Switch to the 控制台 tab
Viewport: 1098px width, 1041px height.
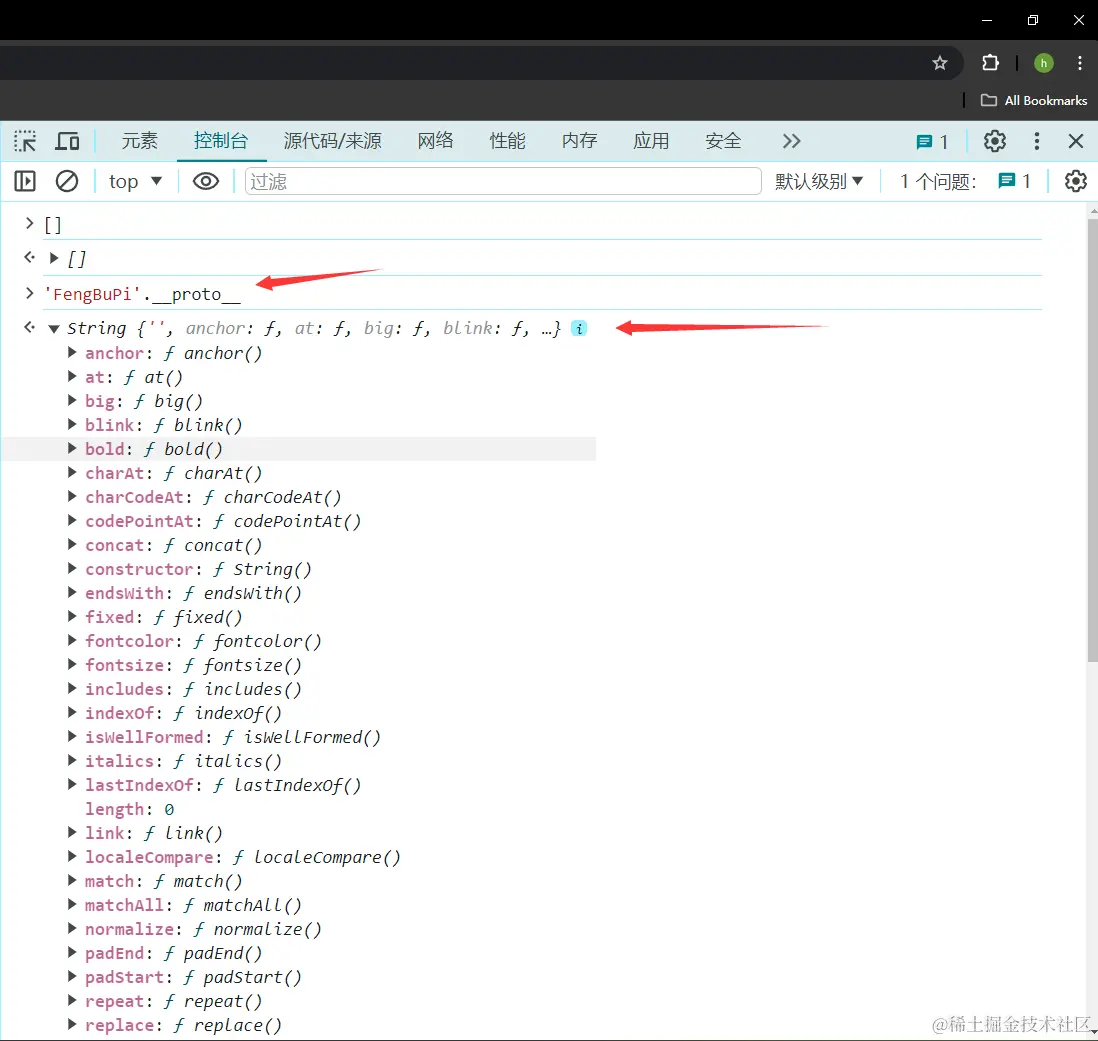click(x=221, y=141)
